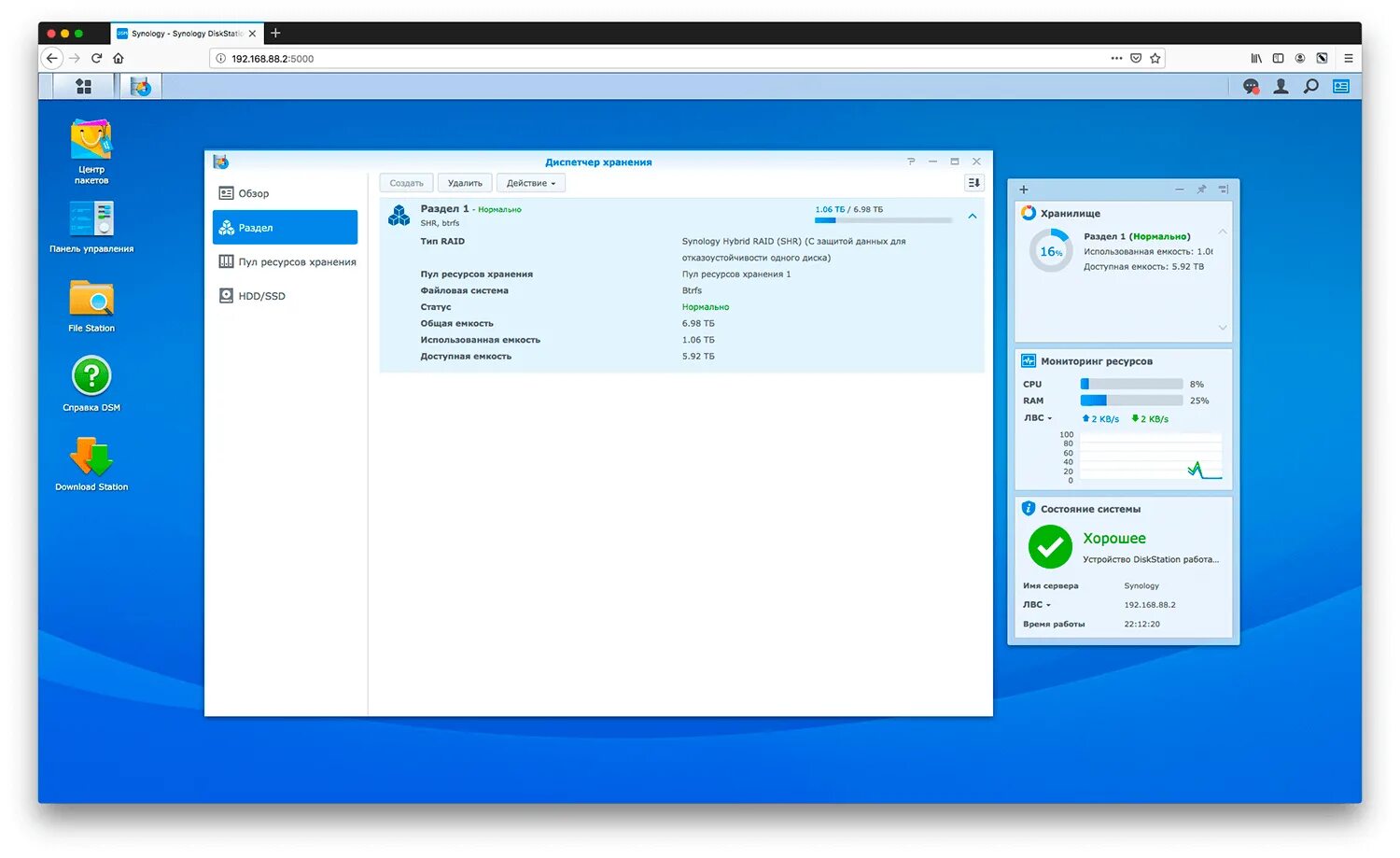Image resolution: width=1400 pixels, height=858 pixels.
Task: Click the 22:12:20 uptime value
Action: 1142,624
